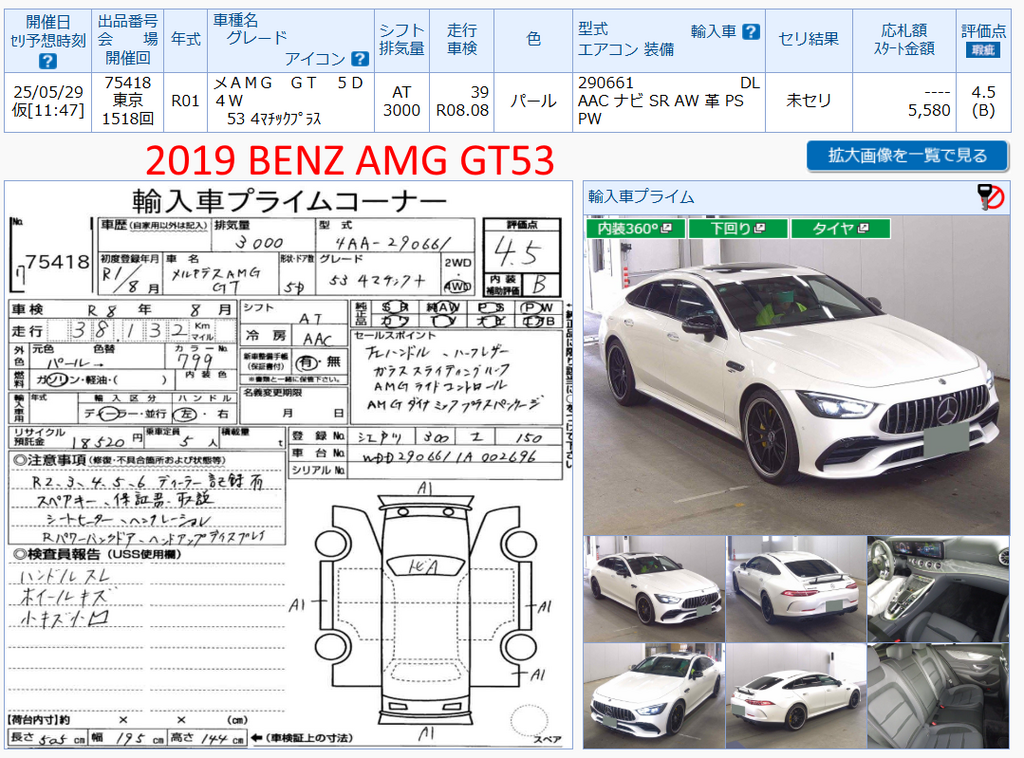Click date 25/05/29 cell
The height and width of the screenshot is (758, 1024).
[48, 92]
